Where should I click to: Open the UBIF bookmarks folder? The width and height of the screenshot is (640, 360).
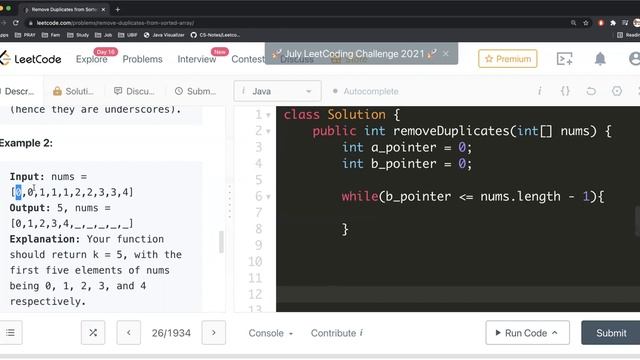(128, 35)
